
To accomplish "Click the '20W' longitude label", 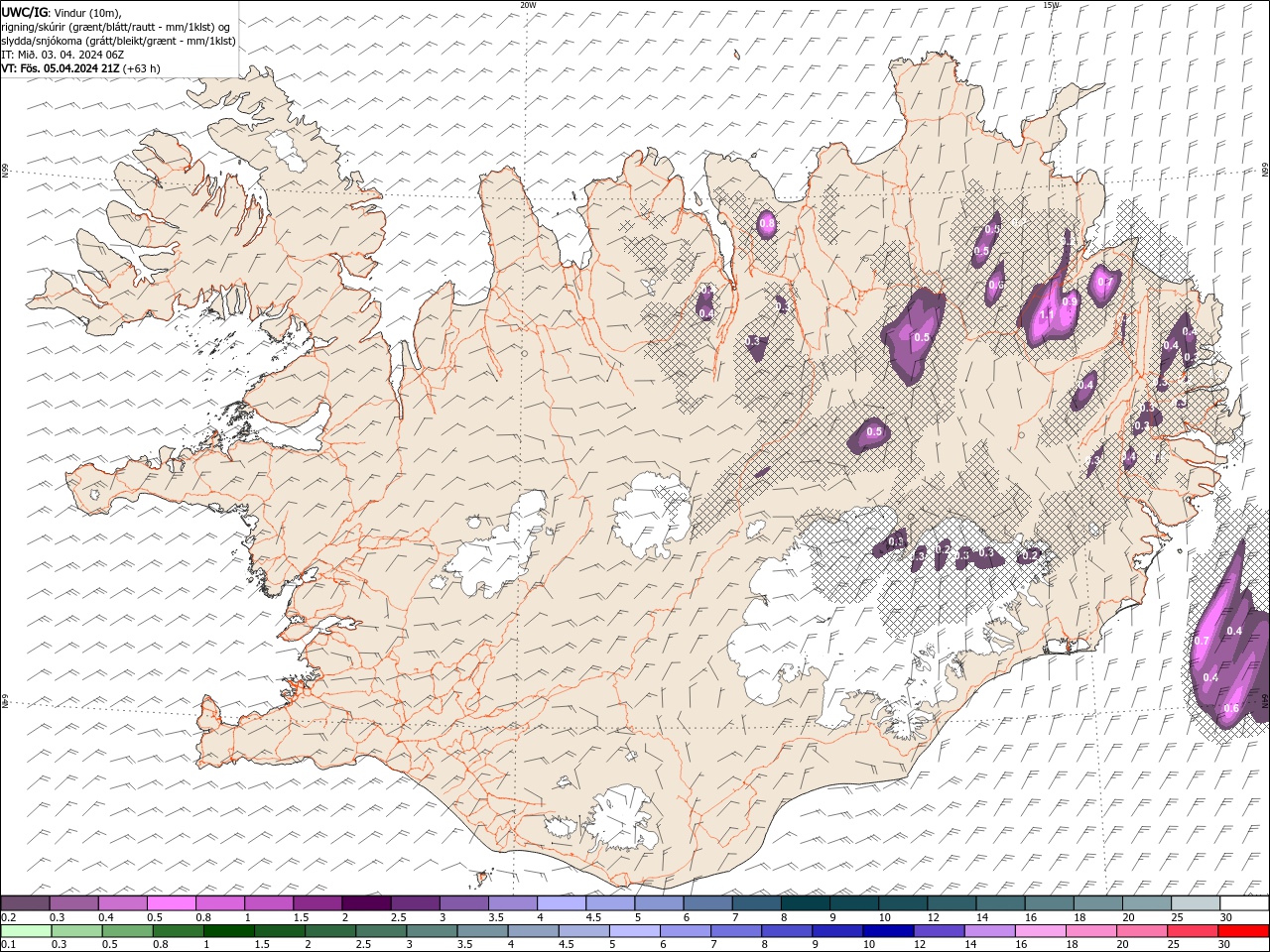I will [x=528, y=5].
